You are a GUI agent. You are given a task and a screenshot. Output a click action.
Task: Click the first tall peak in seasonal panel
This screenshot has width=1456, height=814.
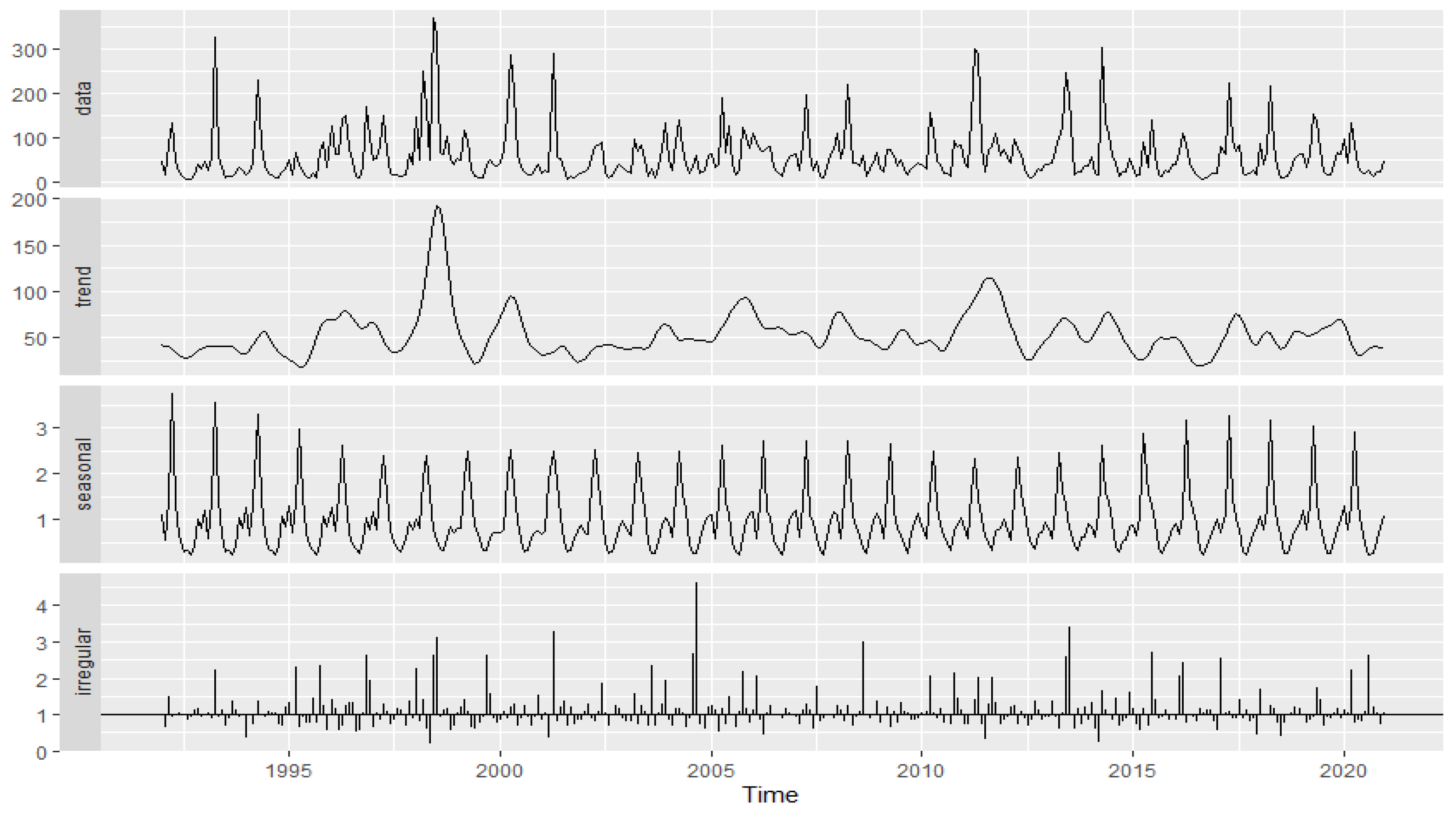pyautogui.click(x=172, y=395)
